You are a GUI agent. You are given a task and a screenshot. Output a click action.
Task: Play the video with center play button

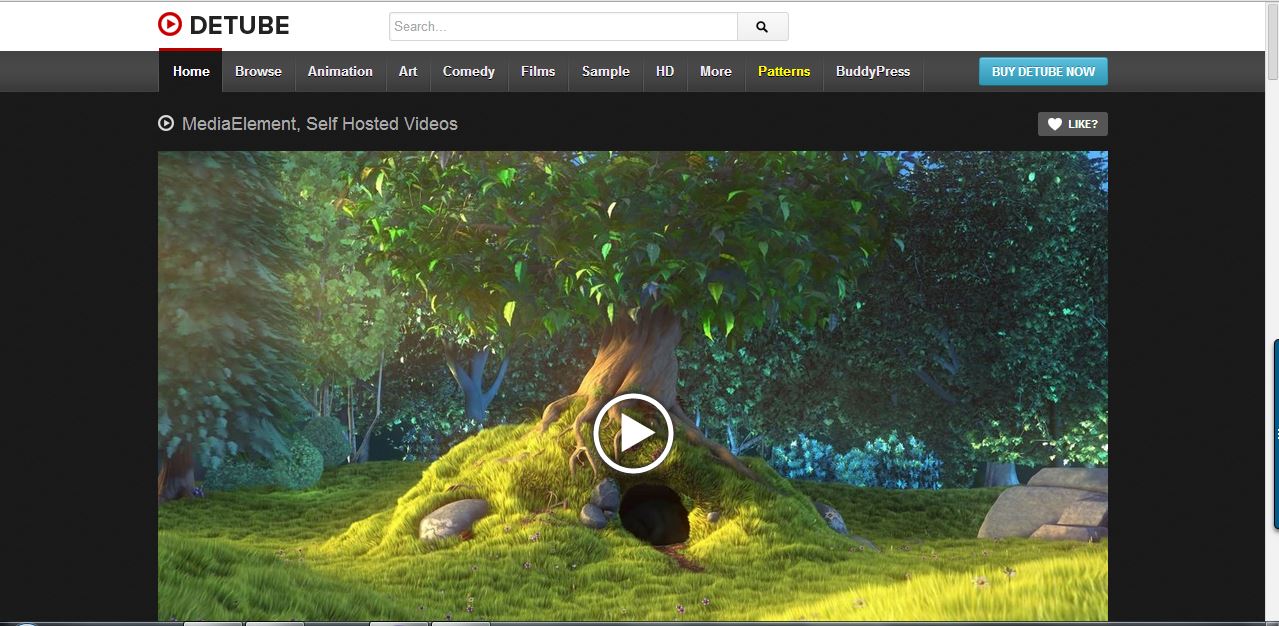point(633,433)
